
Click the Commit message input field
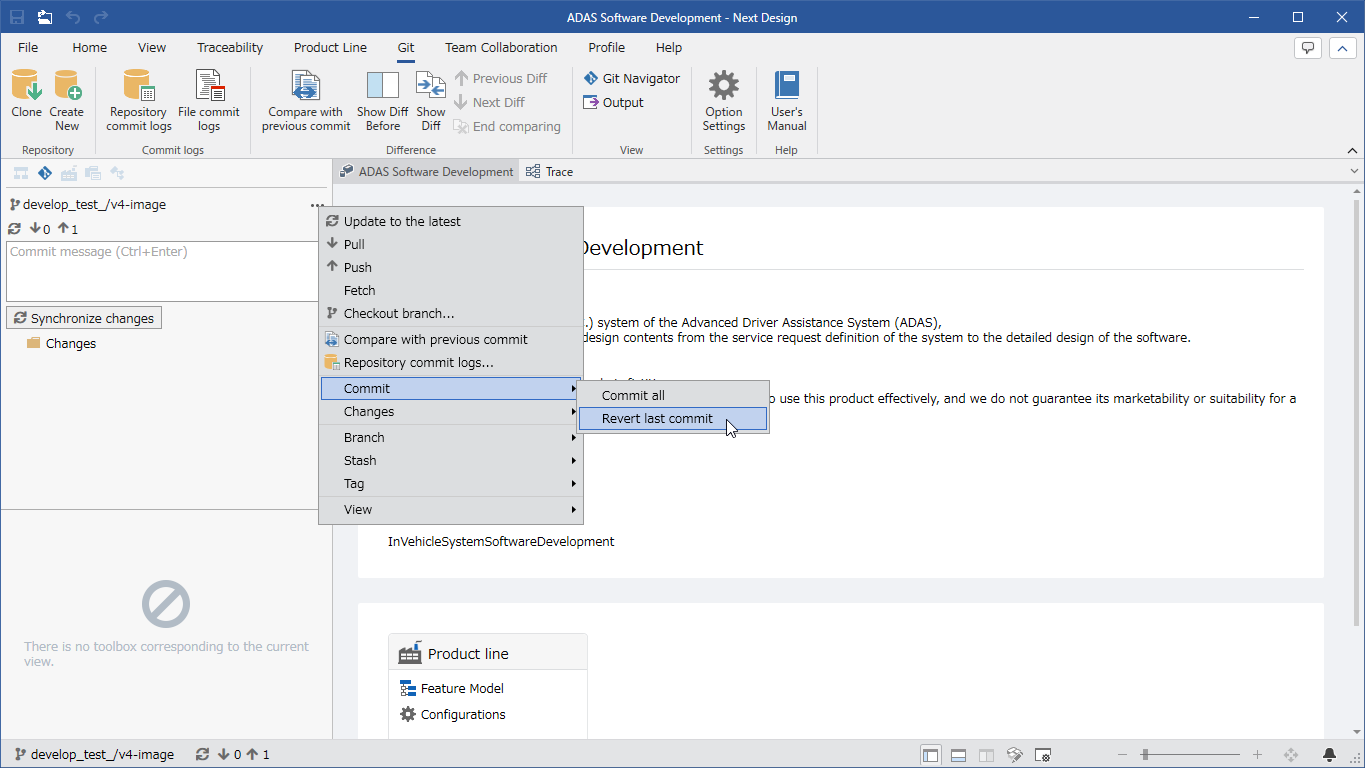163,271
